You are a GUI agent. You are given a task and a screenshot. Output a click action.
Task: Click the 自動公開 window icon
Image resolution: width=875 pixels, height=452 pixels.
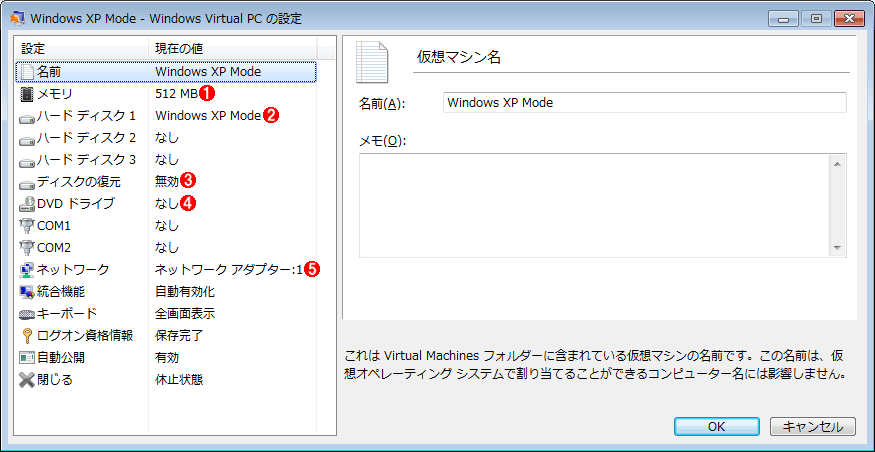click(27, 358)
